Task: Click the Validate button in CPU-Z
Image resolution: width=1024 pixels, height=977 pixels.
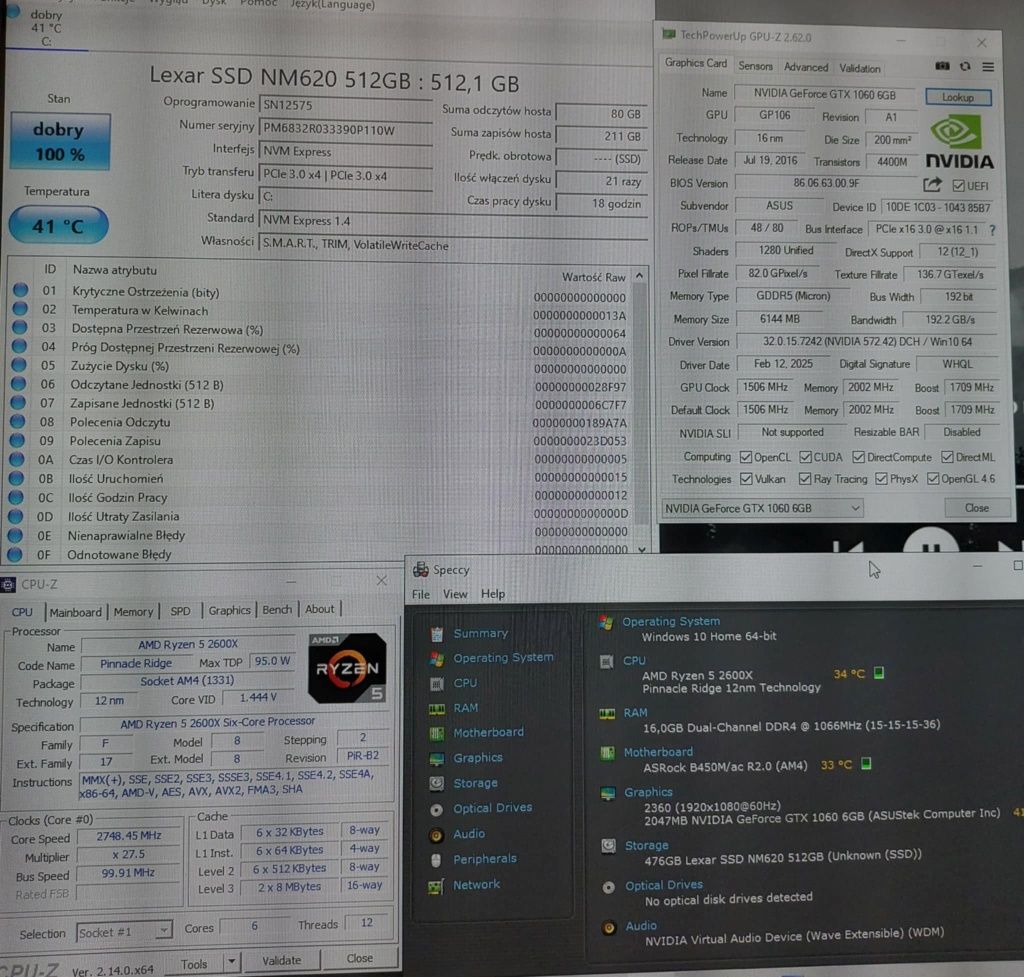Action: click(281, 960)
